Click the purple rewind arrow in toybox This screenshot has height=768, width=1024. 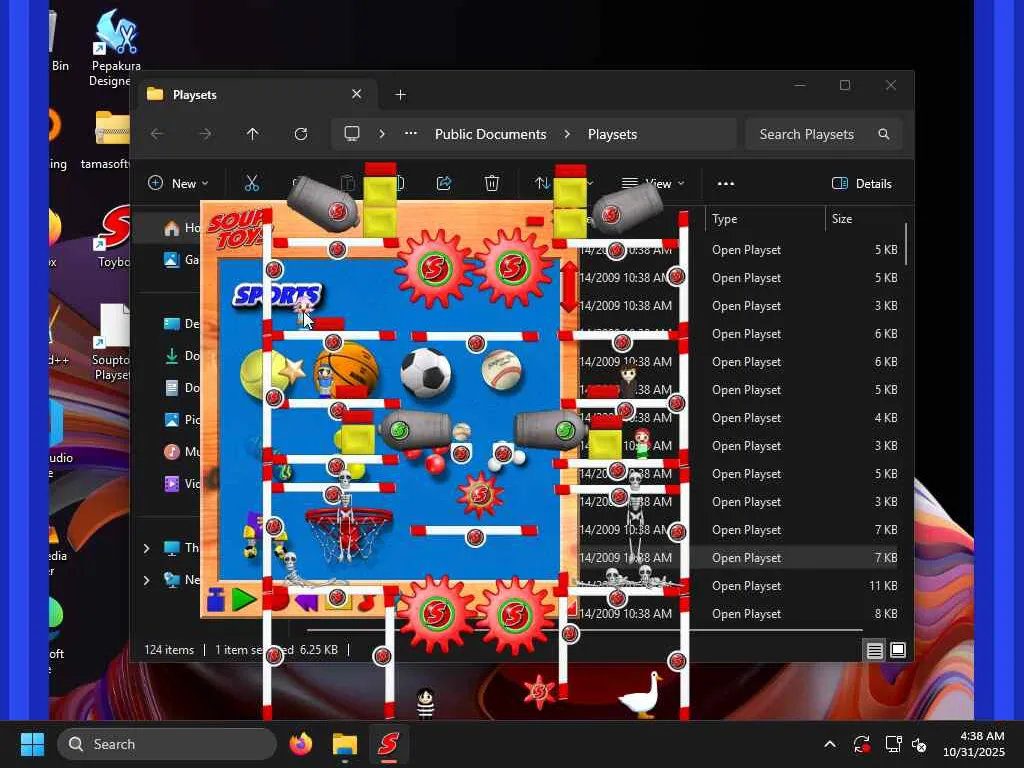[x=306, y=601]
